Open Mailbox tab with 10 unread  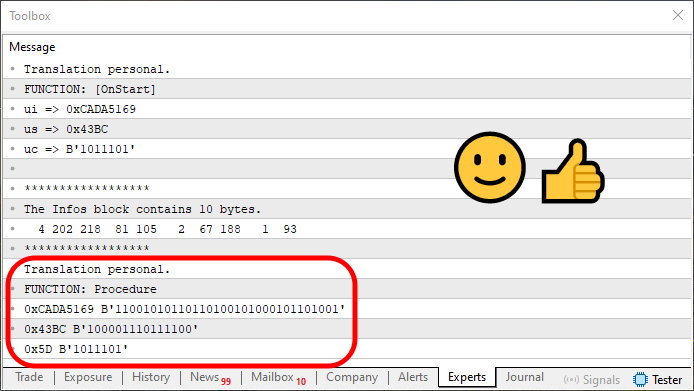[278, 378]
